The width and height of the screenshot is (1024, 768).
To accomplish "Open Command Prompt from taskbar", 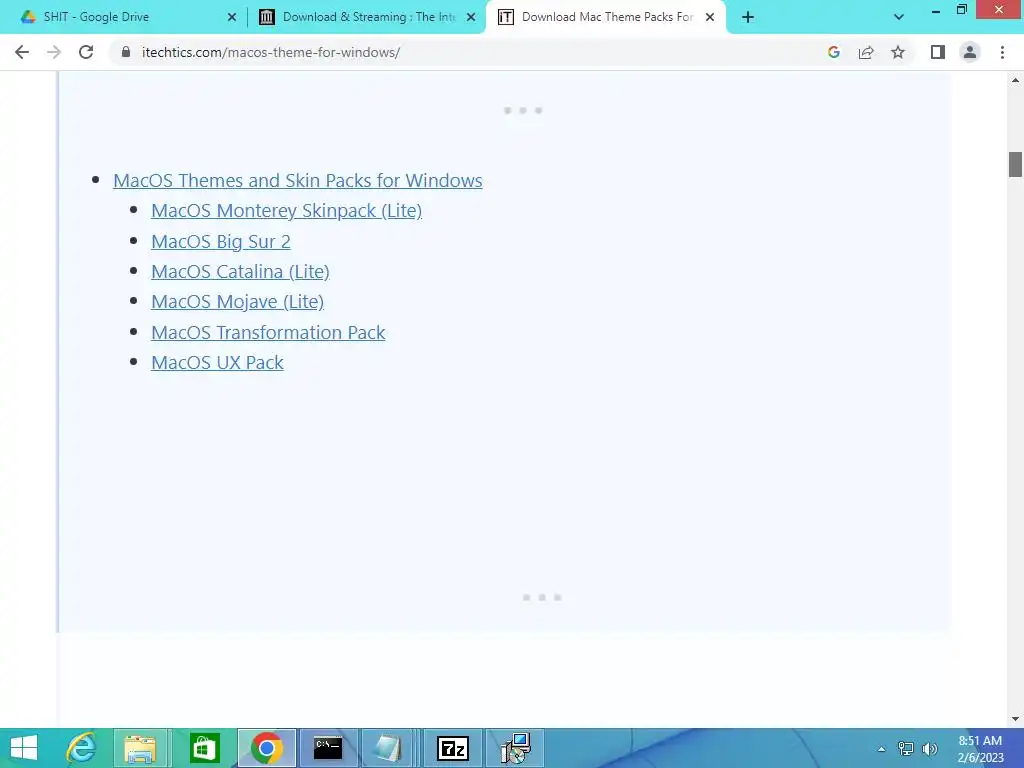I will pos(328,748).
